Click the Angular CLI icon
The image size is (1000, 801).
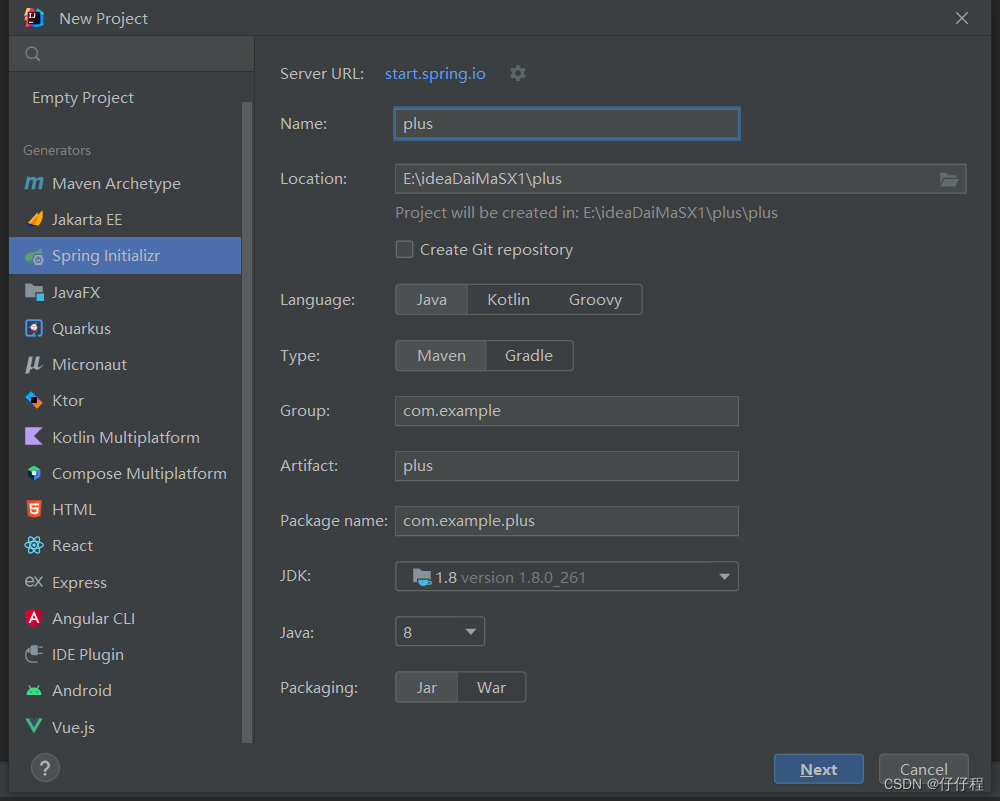(x=34, y=618)
